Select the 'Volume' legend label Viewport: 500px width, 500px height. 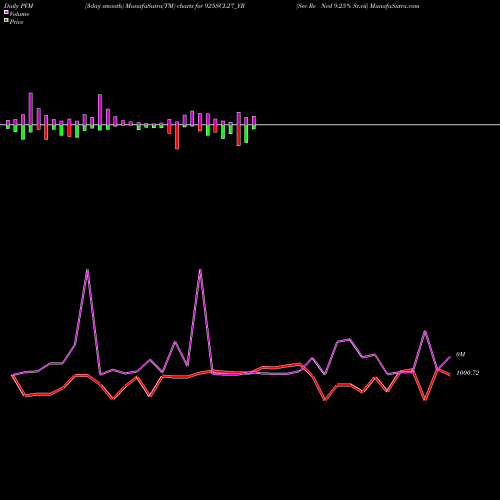coord(19,14)
